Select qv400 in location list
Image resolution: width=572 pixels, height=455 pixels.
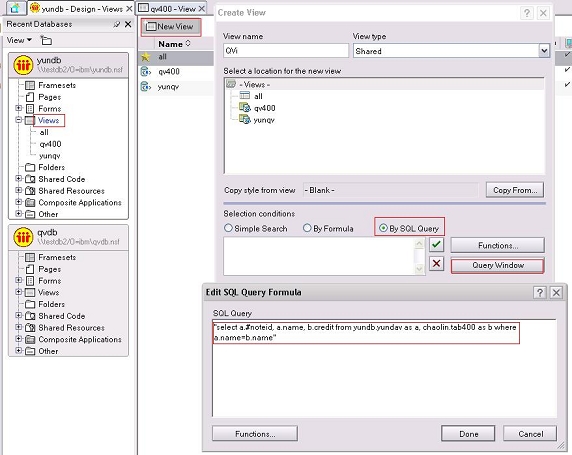tap(264, 108)
